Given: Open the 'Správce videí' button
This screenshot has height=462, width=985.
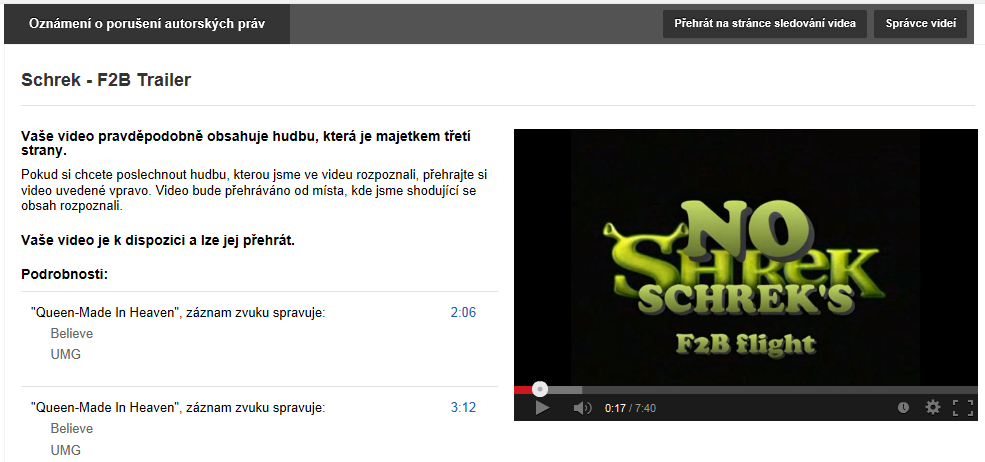Looking at the screenshot, I should [920, 24].
